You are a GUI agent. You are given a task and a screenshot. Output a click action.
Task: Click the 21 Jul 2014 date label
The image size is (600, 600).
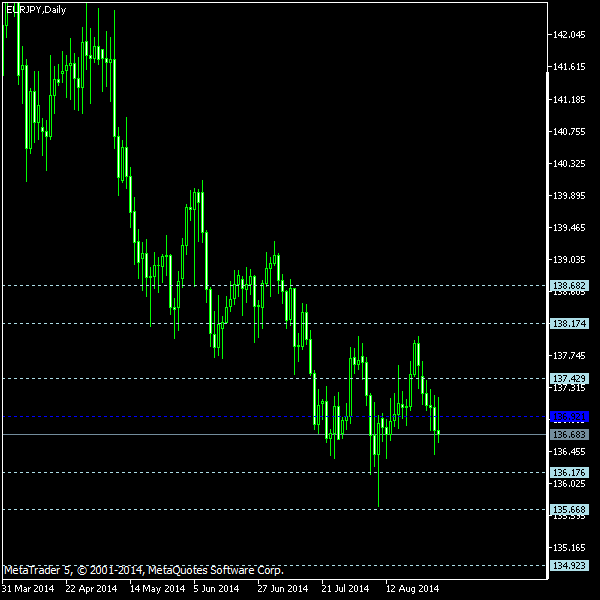point(345,589)
